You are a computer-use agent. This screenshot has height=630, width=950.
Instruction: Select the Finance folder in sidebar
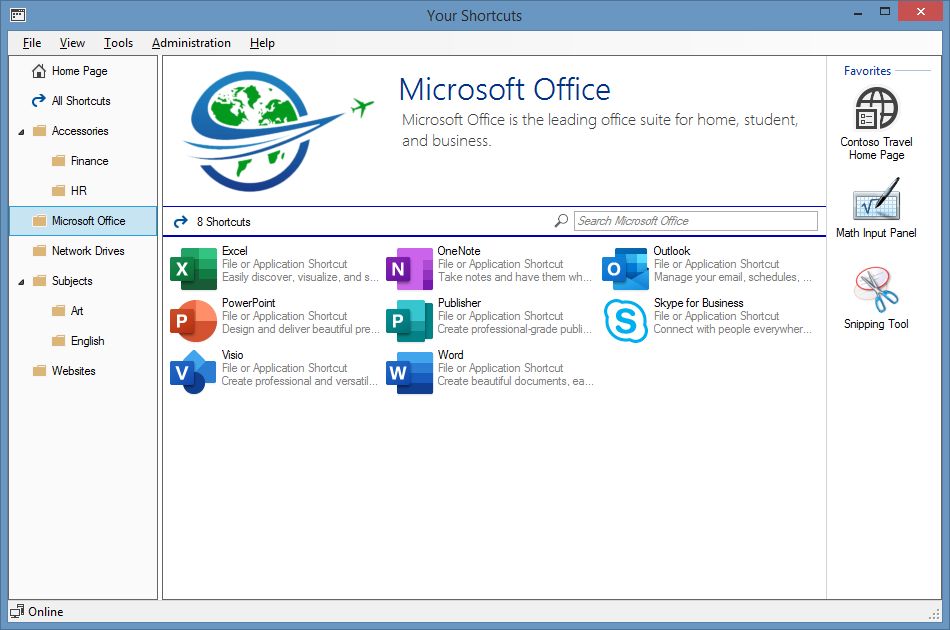pos(87,160)
